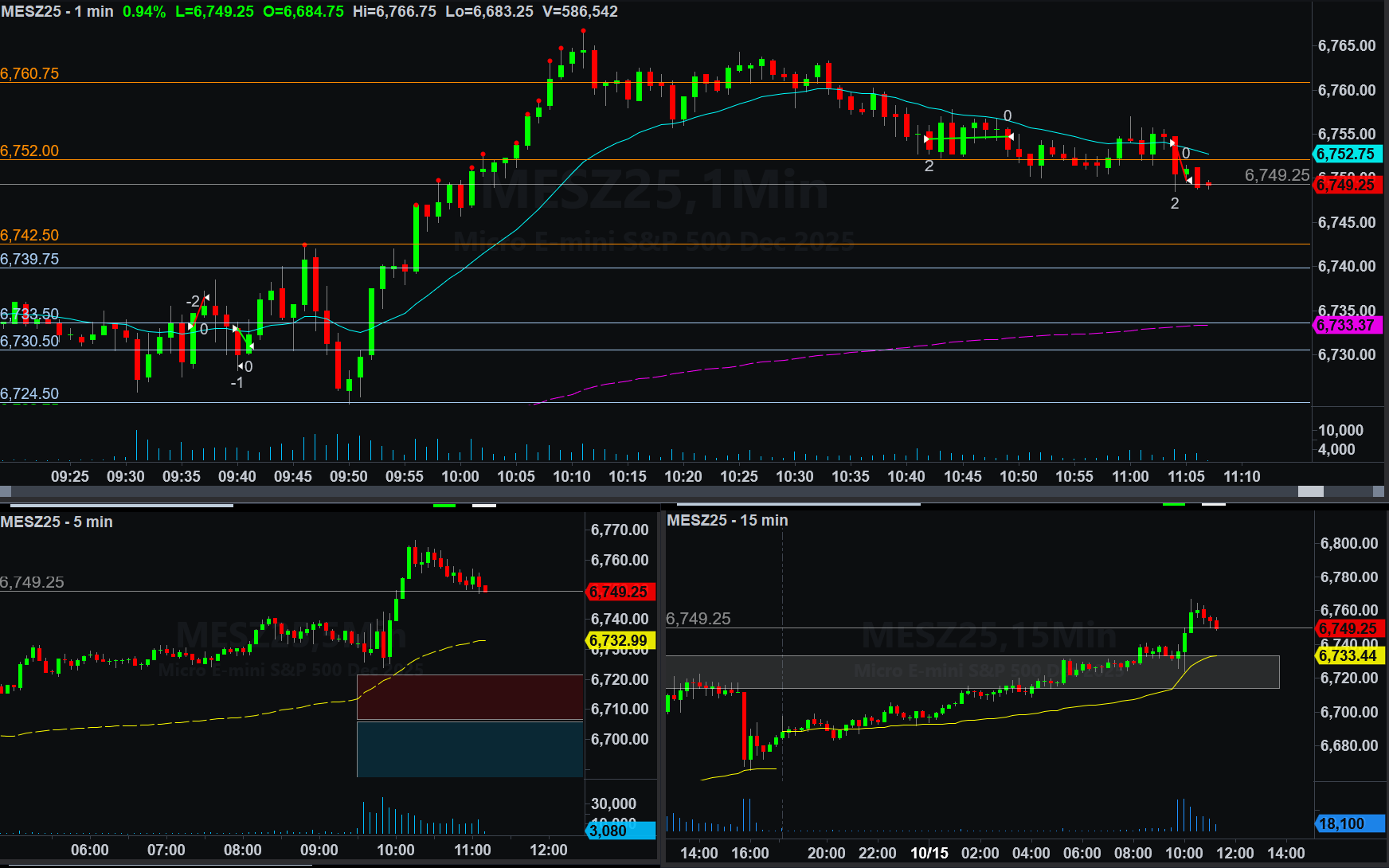Select the MESZ25 - 15 min chart title
This screenshot has height=868, width=1389.
727,520
